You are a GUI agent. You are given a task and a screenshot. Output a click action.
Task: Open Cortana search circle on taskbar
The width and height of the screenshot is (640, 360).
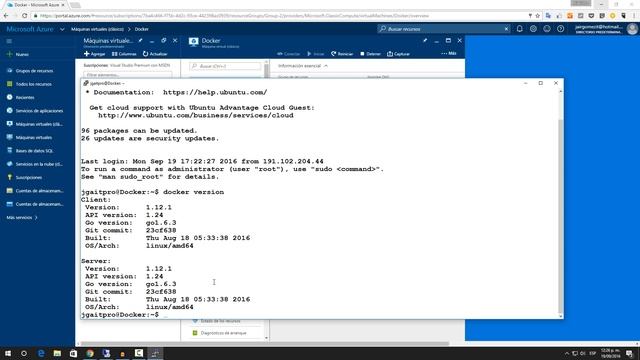(24, 353)
